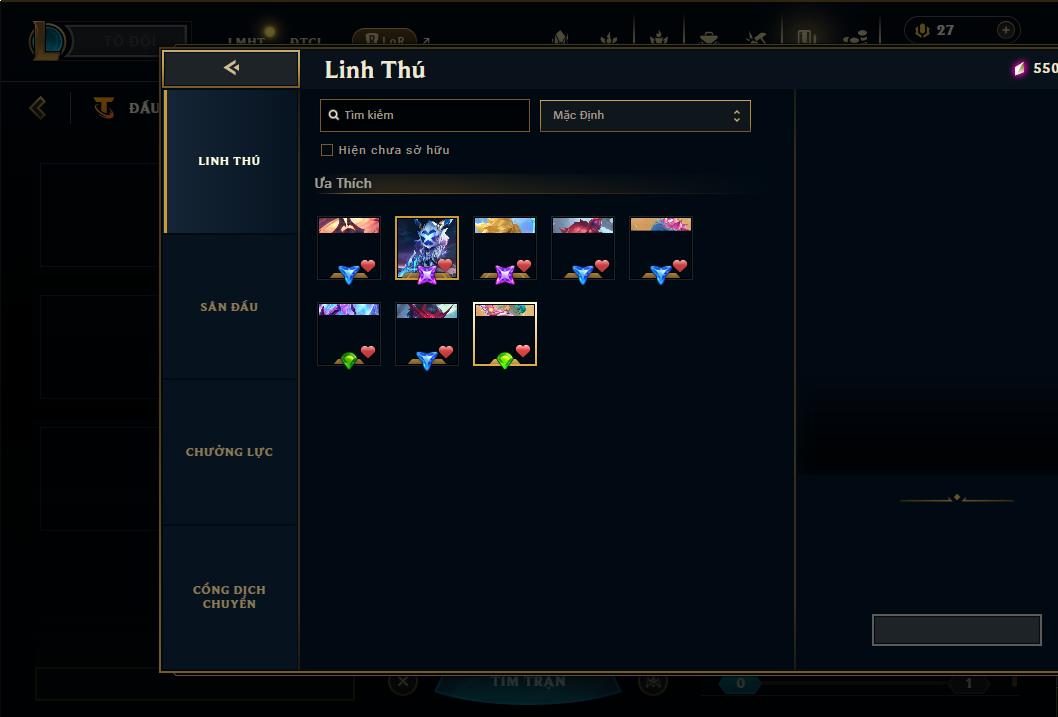Select the green-gem little legend with gold border
Viewport: 1058px width, 717px height.
[x=505, y=334]
